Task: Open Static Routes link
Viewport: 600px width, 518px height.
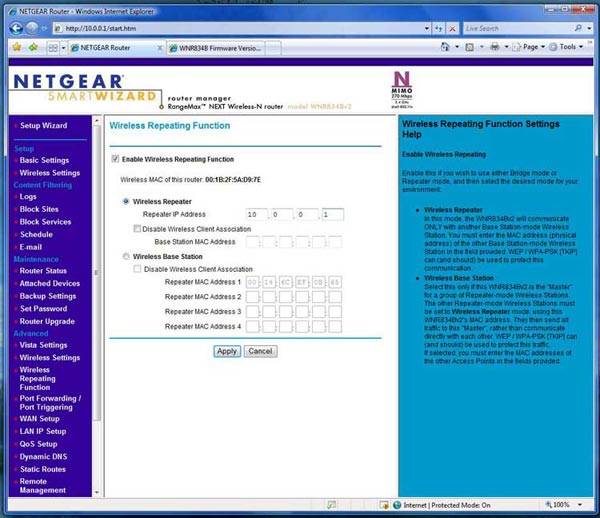Action: [x=42, y=469]
